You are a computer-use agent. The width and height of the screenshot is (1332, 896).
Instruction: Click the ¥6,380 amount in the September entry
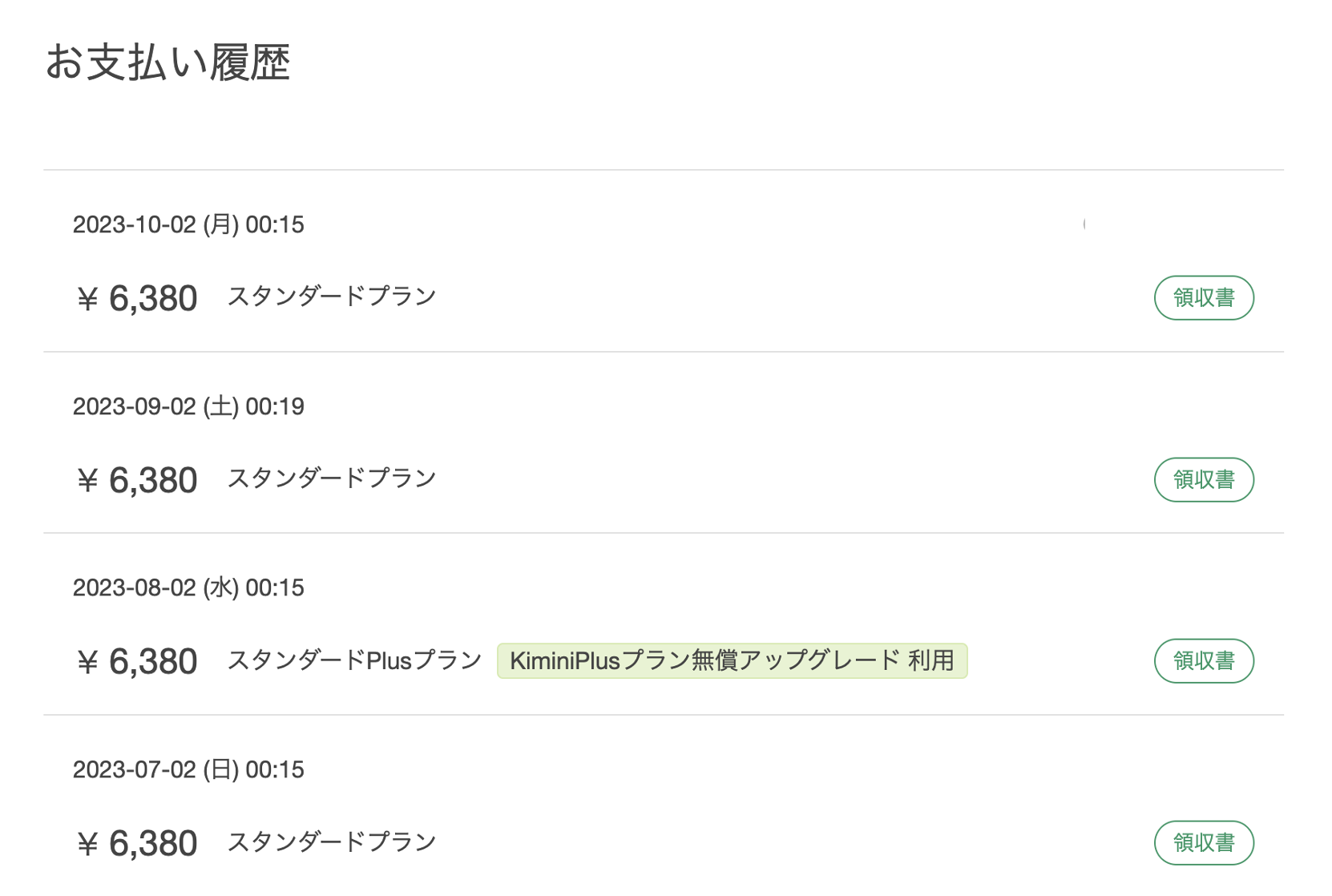click(137, 479)
